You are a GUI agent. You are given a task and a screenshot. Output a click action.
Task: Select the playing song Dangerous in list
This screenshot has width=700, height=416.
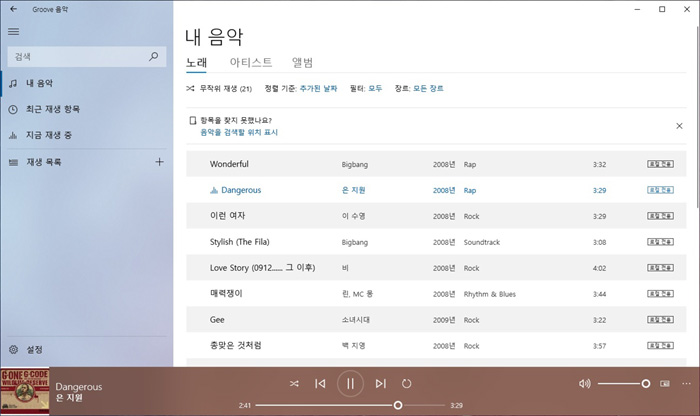pos(241,190)
